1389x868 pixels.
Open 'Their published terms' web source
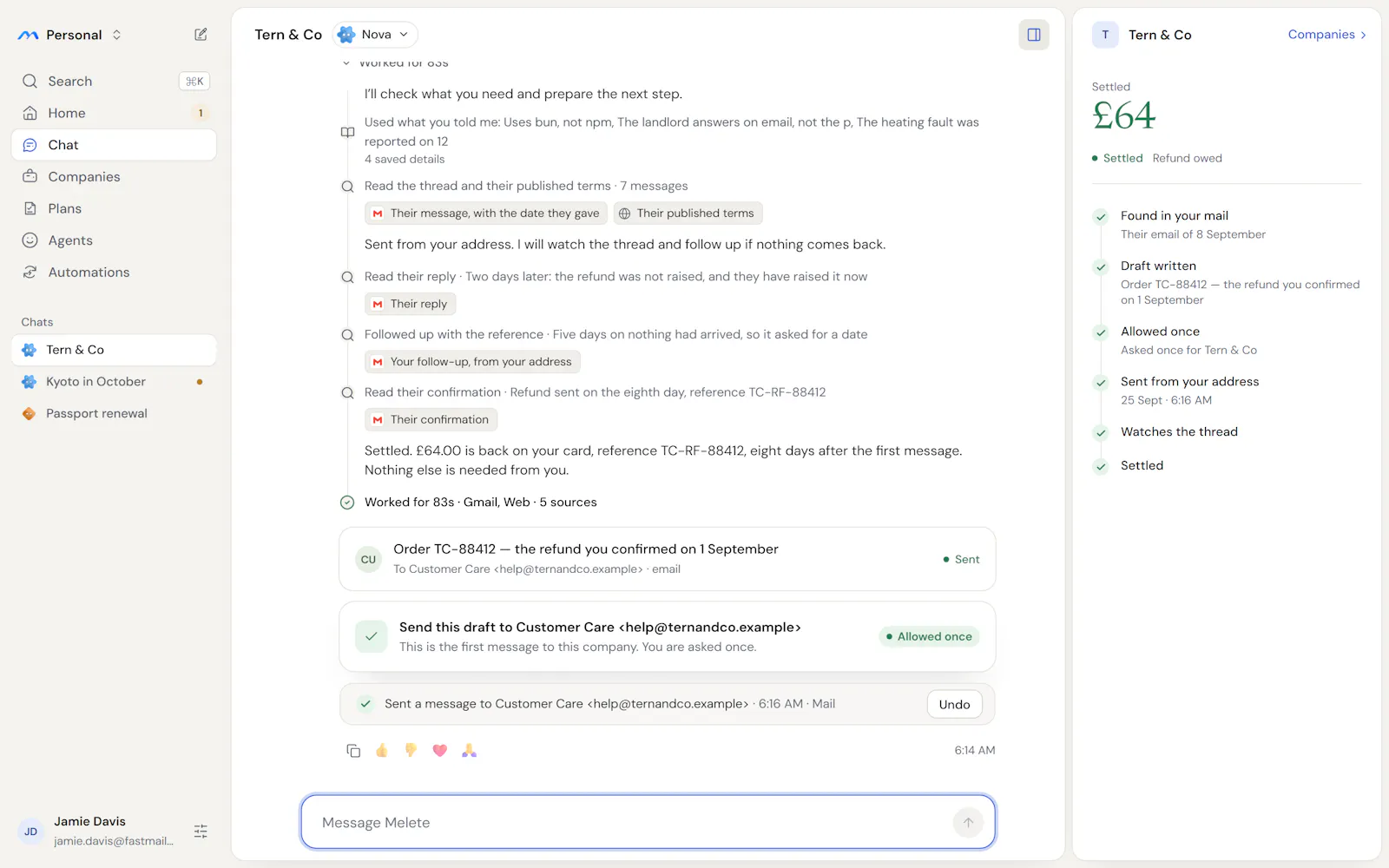click(x=688, y=214)
